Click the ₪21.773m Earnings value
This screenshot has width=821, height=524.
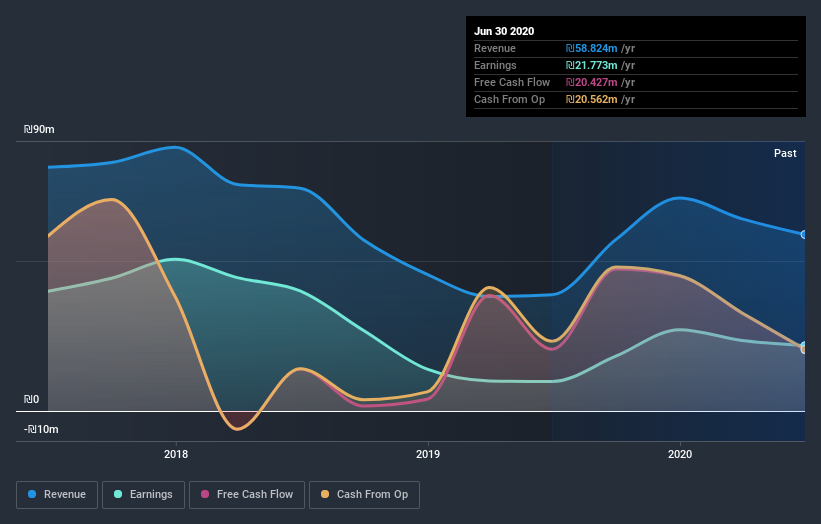[591, 65]
